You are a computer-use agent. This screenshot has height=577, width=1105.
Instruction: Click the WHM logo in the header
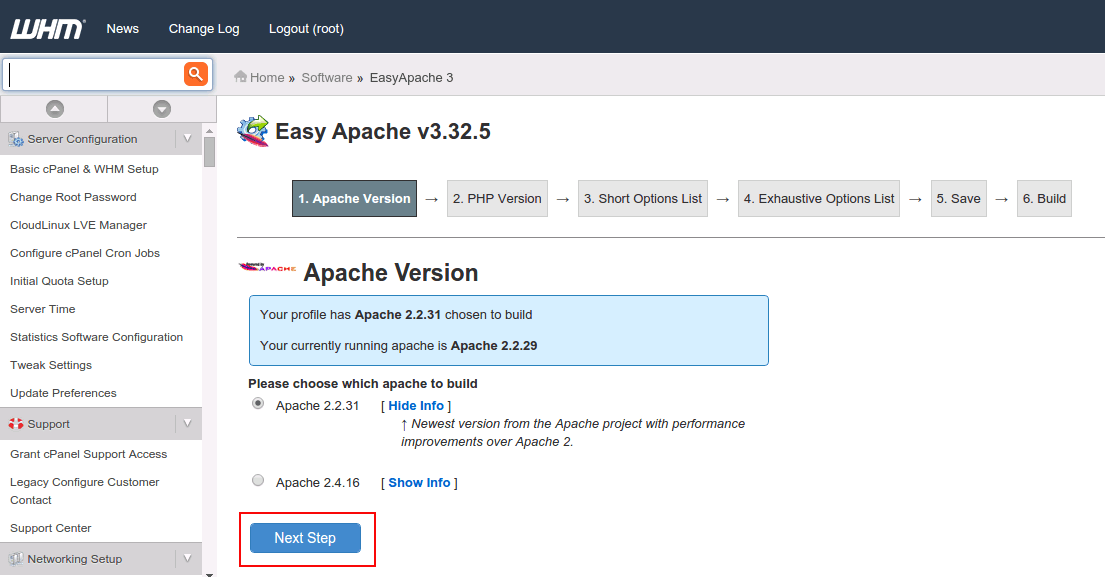click(x=44, y=26)
